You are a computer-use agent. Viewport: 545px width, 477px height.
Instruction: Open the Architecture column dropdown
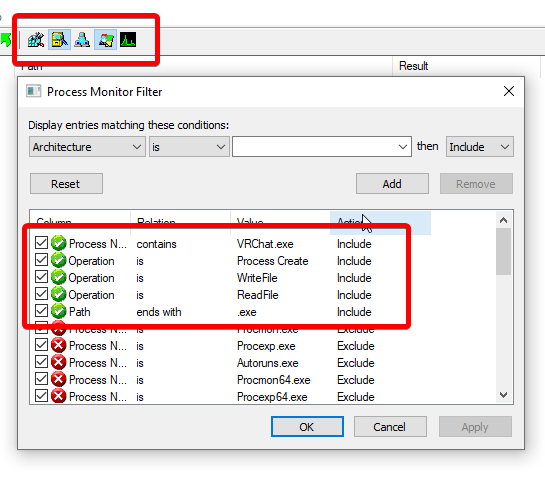click(87, 147)
